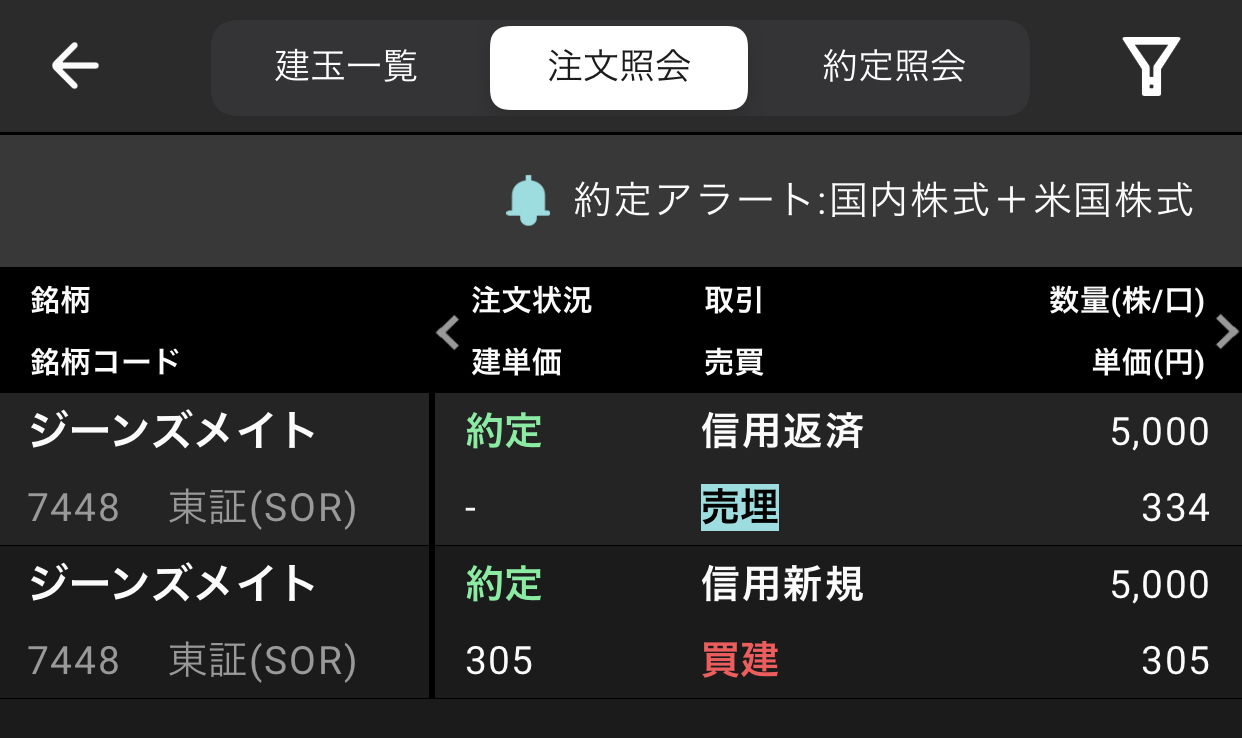Select the 注文照会 tab
The height and width of the screenshot is (738, 1242).
coord(619,67)
